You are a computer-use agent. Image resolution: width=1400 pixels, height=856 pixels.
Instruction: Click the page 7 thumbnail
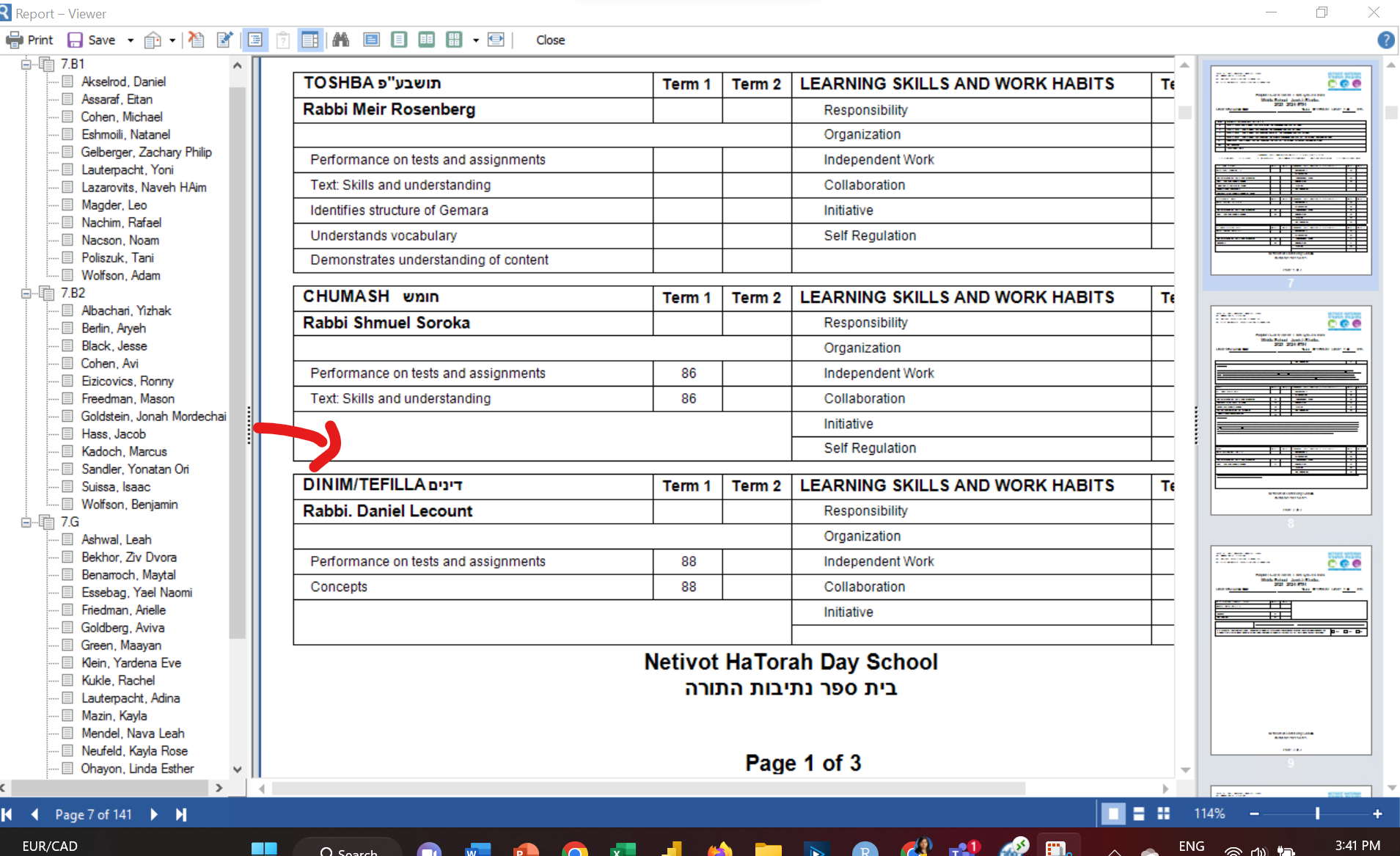1290,170
